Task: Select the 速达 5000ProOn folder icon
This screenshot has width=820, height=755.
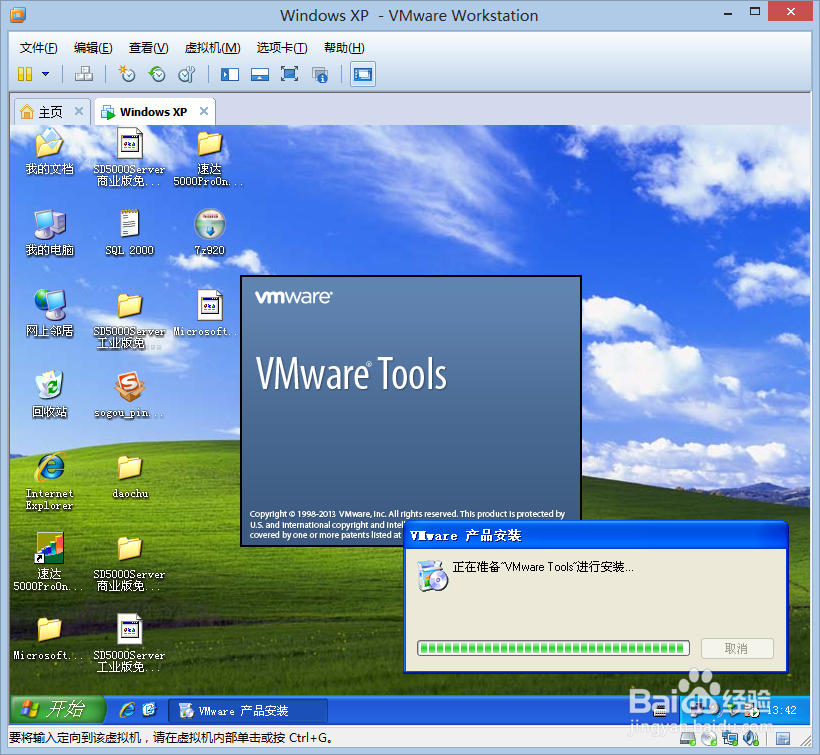Action: pyautogui.click(x=209, y=158)
